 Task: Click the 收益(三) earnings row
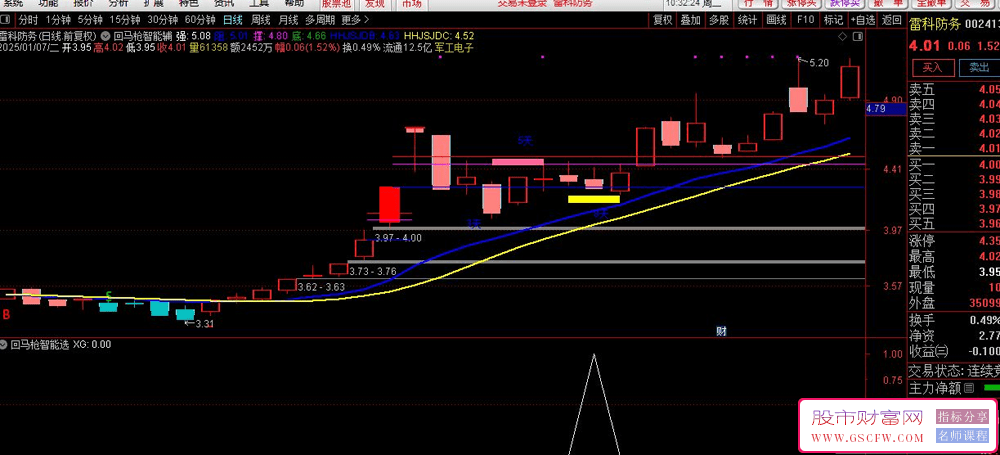tap(953, 351)
